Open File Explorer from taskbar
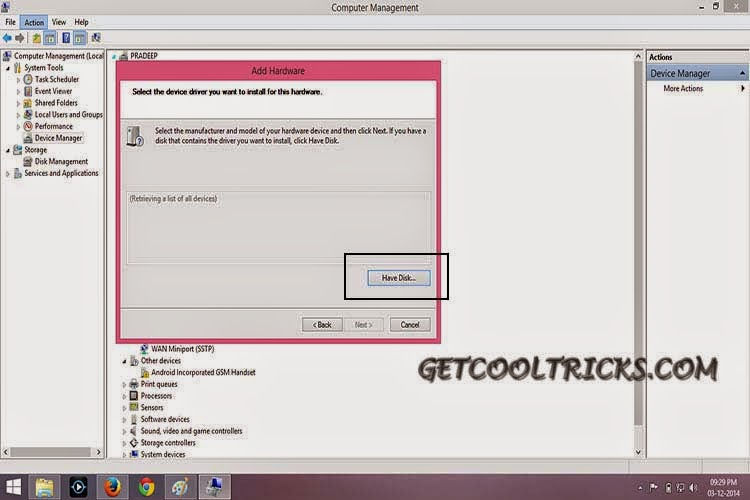Viewport: 750px width, 500px height. [44, 487]
